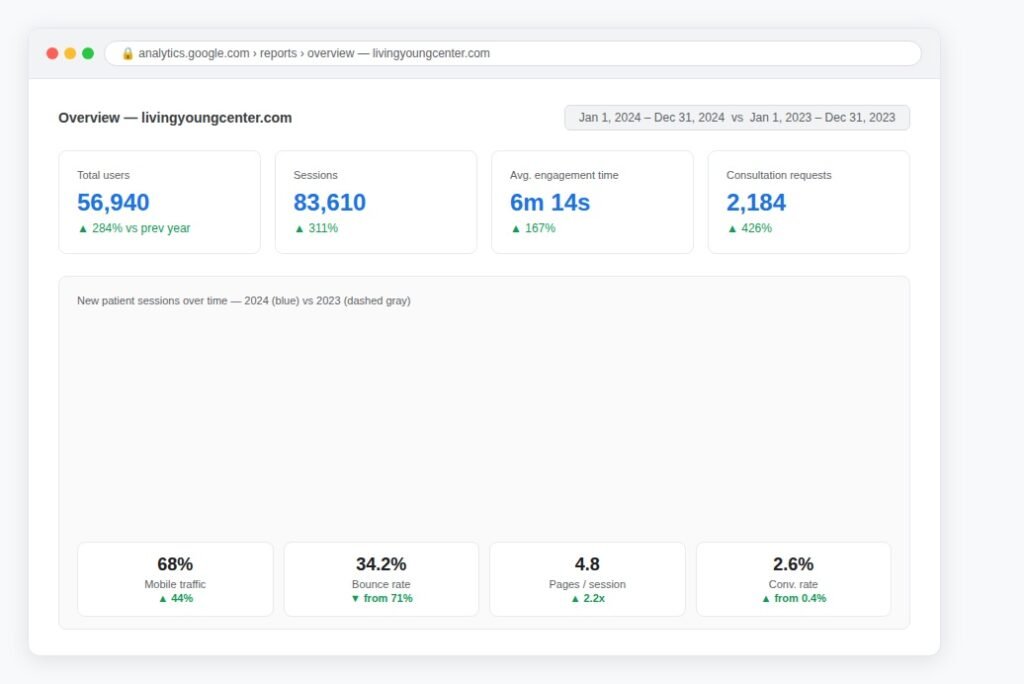
Task: Open the Avg. engagement time card
Action: click(x=592, y=202)
